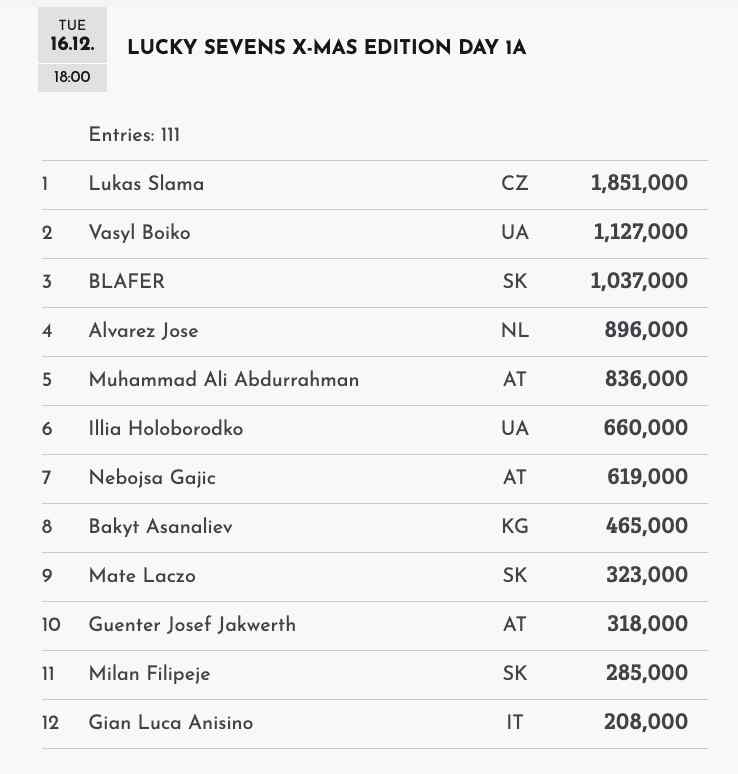Click the Lucky Sevens X-Mas Edition Day 1A title

(x=327, y=48)
